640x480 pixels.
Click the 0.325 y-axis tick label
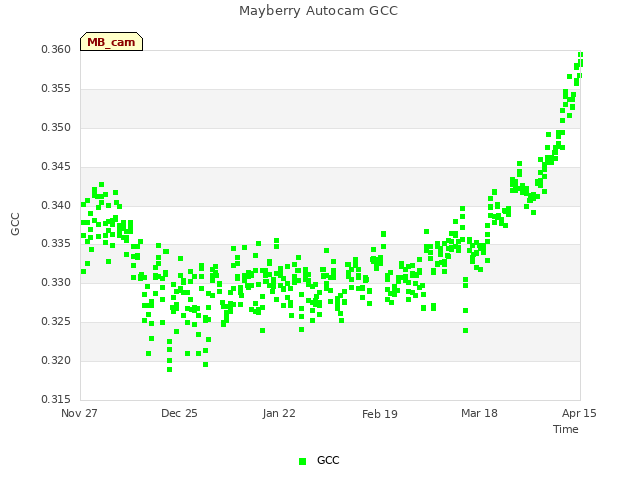56,322
